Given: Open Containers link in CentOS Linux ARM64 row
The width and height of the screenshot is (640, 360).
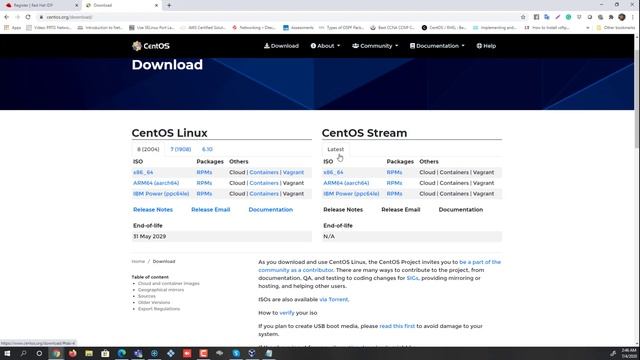Looking at the screenshot, I should point(264,183).
